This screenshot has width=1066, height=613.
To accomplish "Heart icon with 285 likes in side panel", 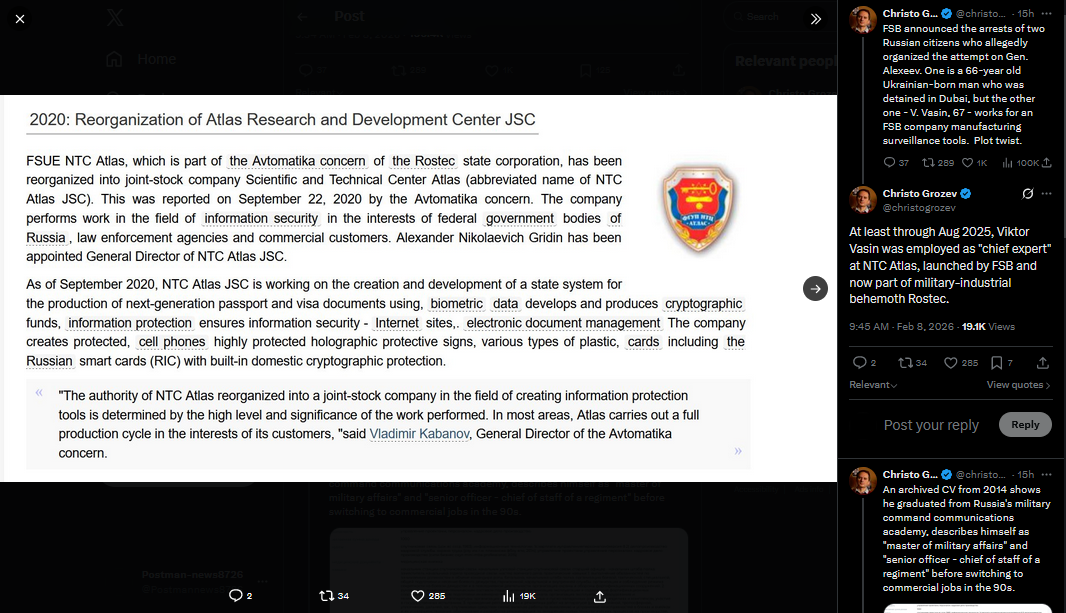I will 961,363.
